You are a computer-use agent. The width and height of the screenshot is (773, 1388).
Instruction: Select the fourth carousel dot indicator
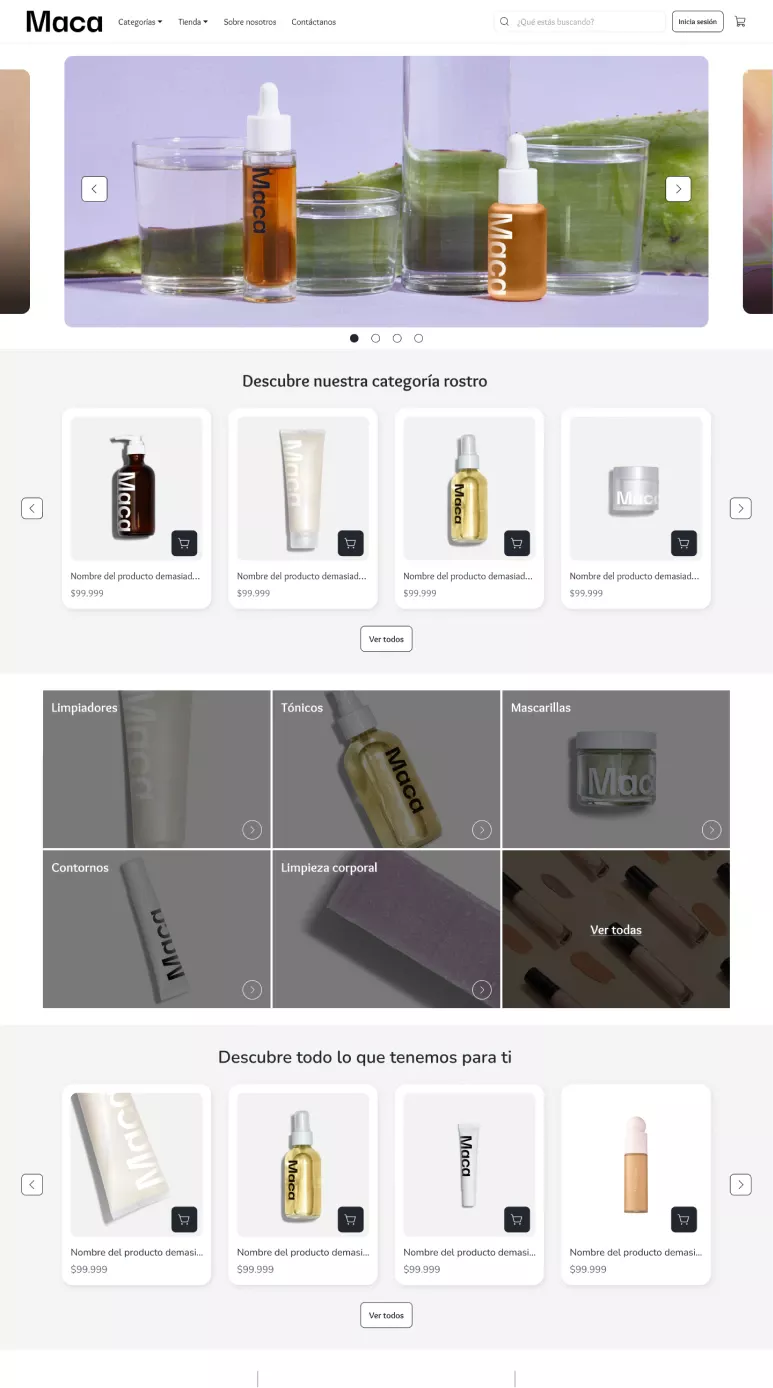pos(418,338)
